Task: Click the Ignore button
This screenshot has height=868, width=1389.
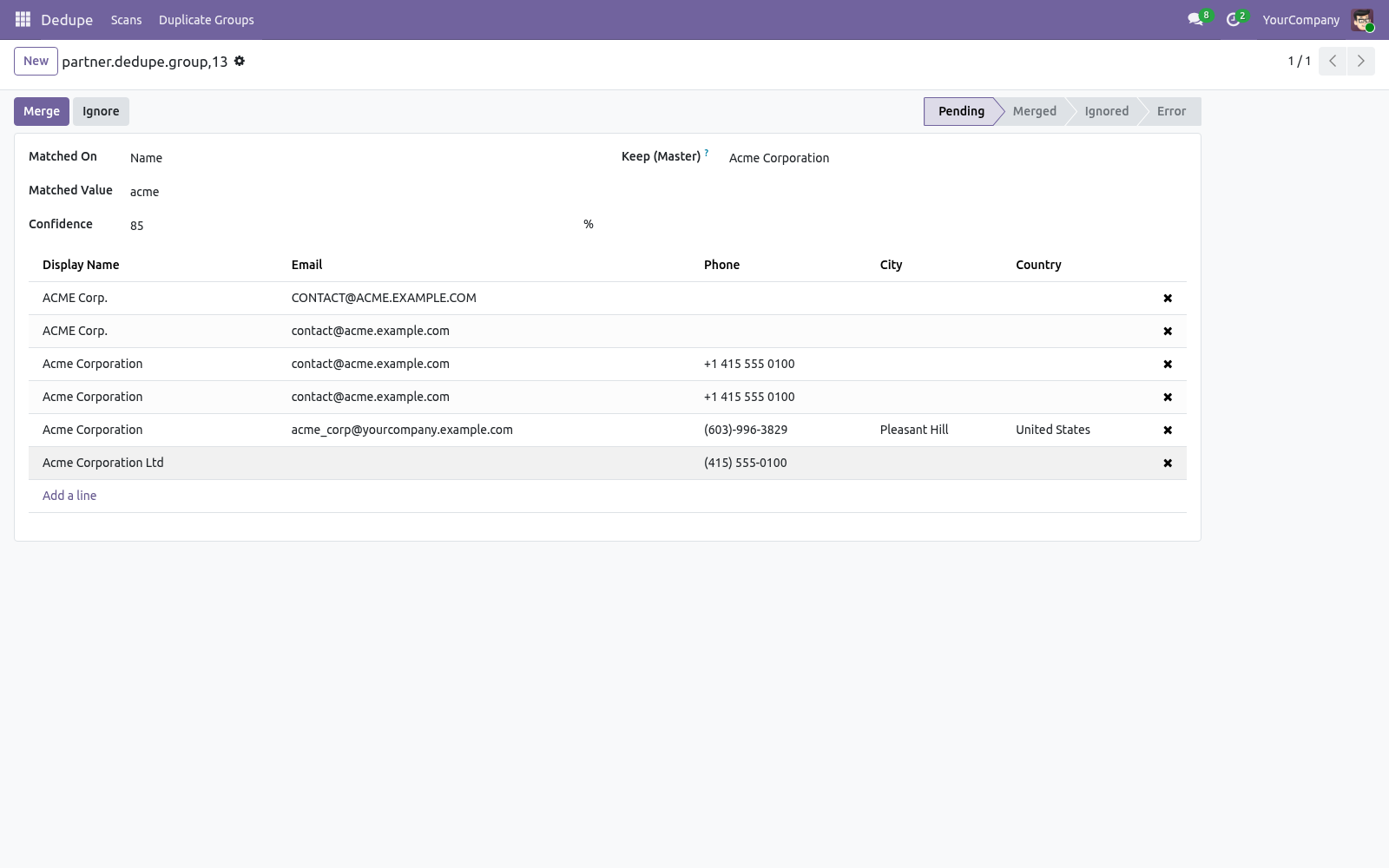Action: (x=101, y=111)
